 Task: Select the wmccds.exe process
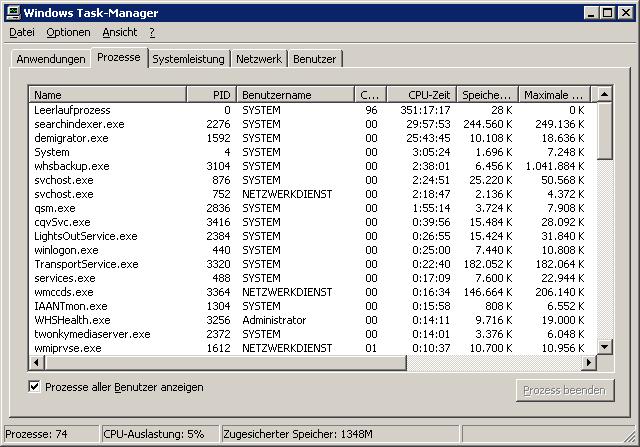[x=313, y=292]
